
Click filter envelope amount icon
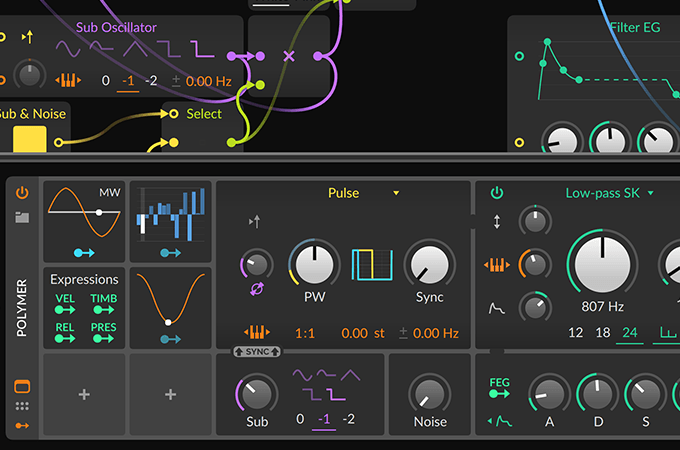(x=497, y=308)
